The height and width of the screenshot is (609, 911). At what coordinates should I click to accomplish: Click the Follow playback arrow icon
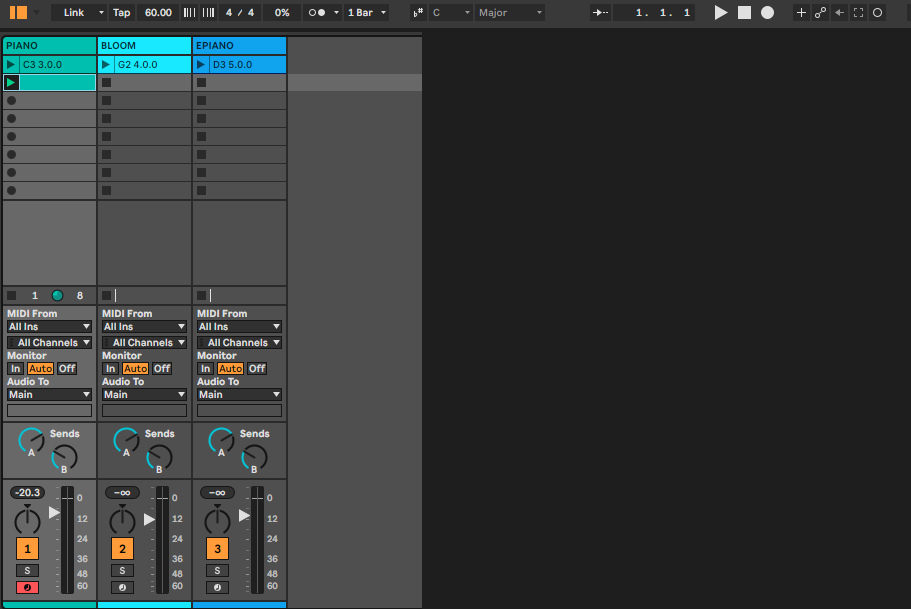click(x=600, y=12)
